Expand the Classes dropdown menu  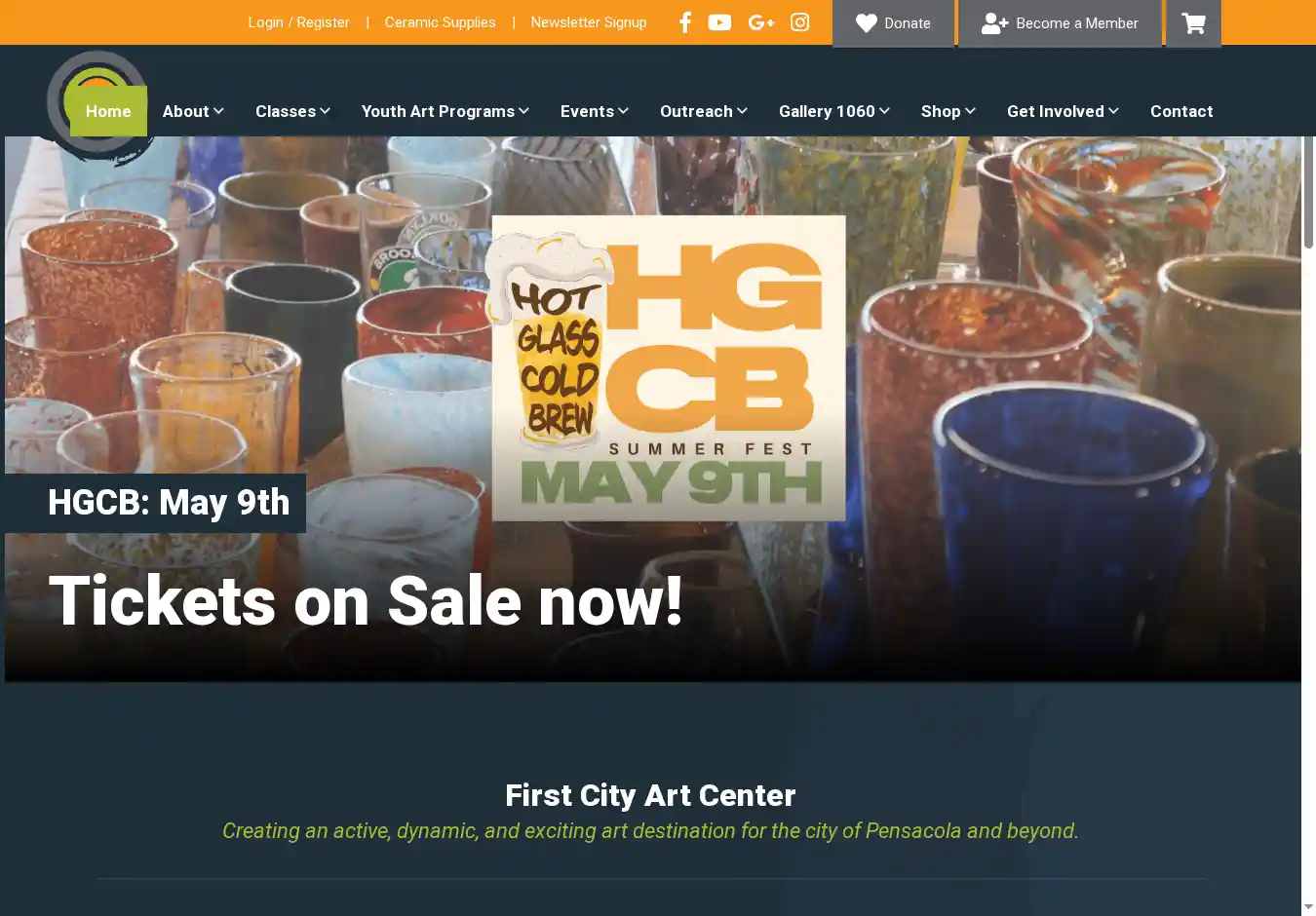pos(292,111)
